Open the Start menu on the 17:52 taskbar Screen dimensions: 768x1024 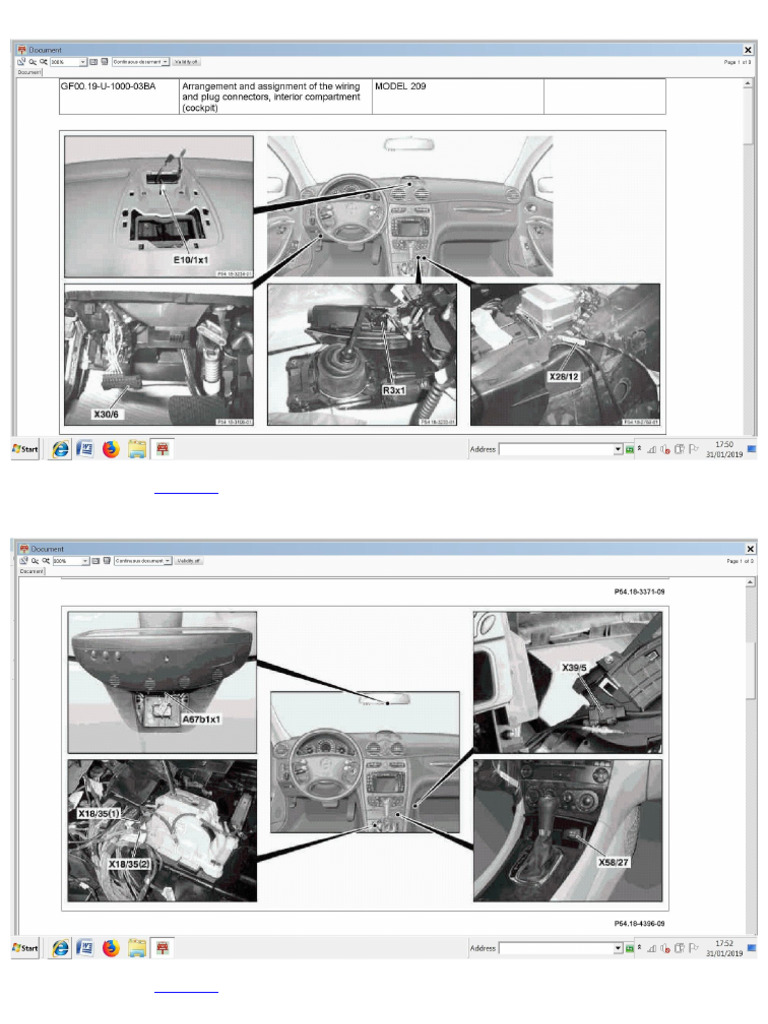pos(25,948)
